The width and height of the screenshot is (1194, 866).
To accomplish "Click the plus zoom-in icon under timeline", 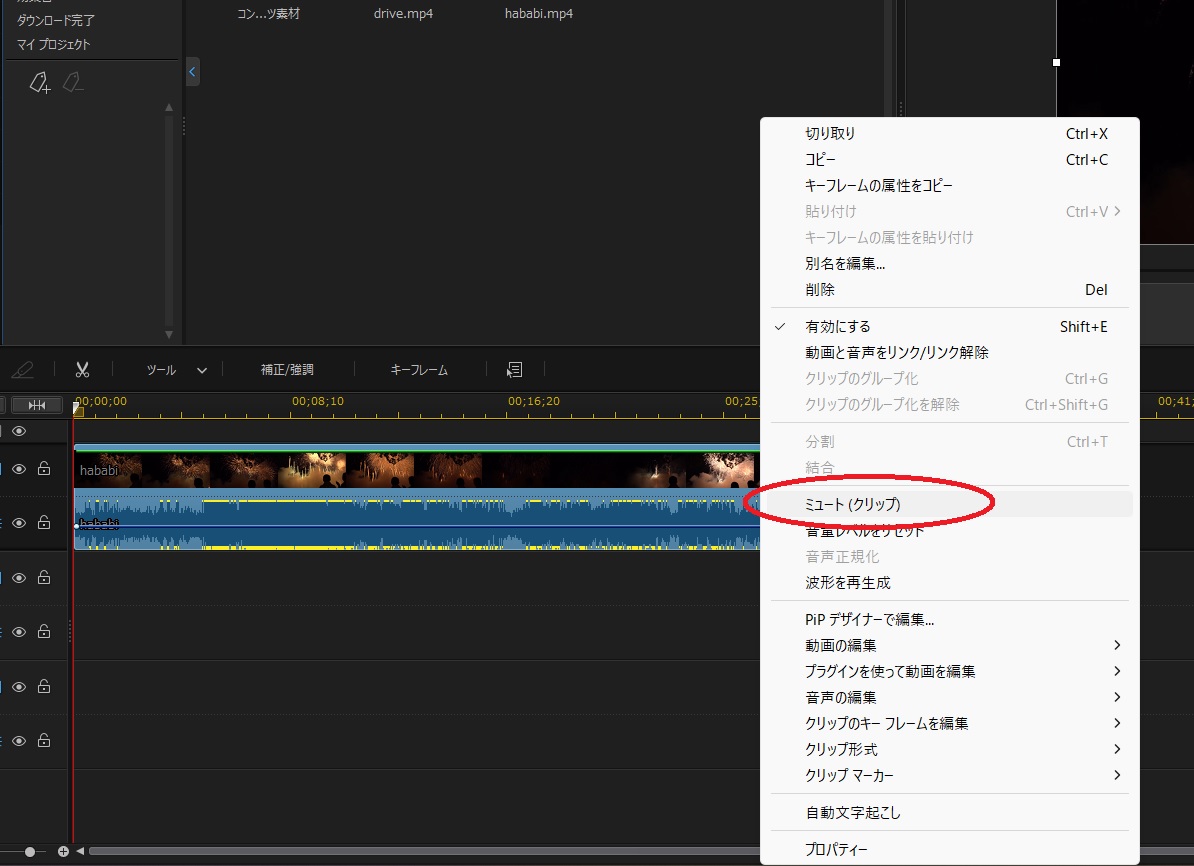I will click(63, 852).
